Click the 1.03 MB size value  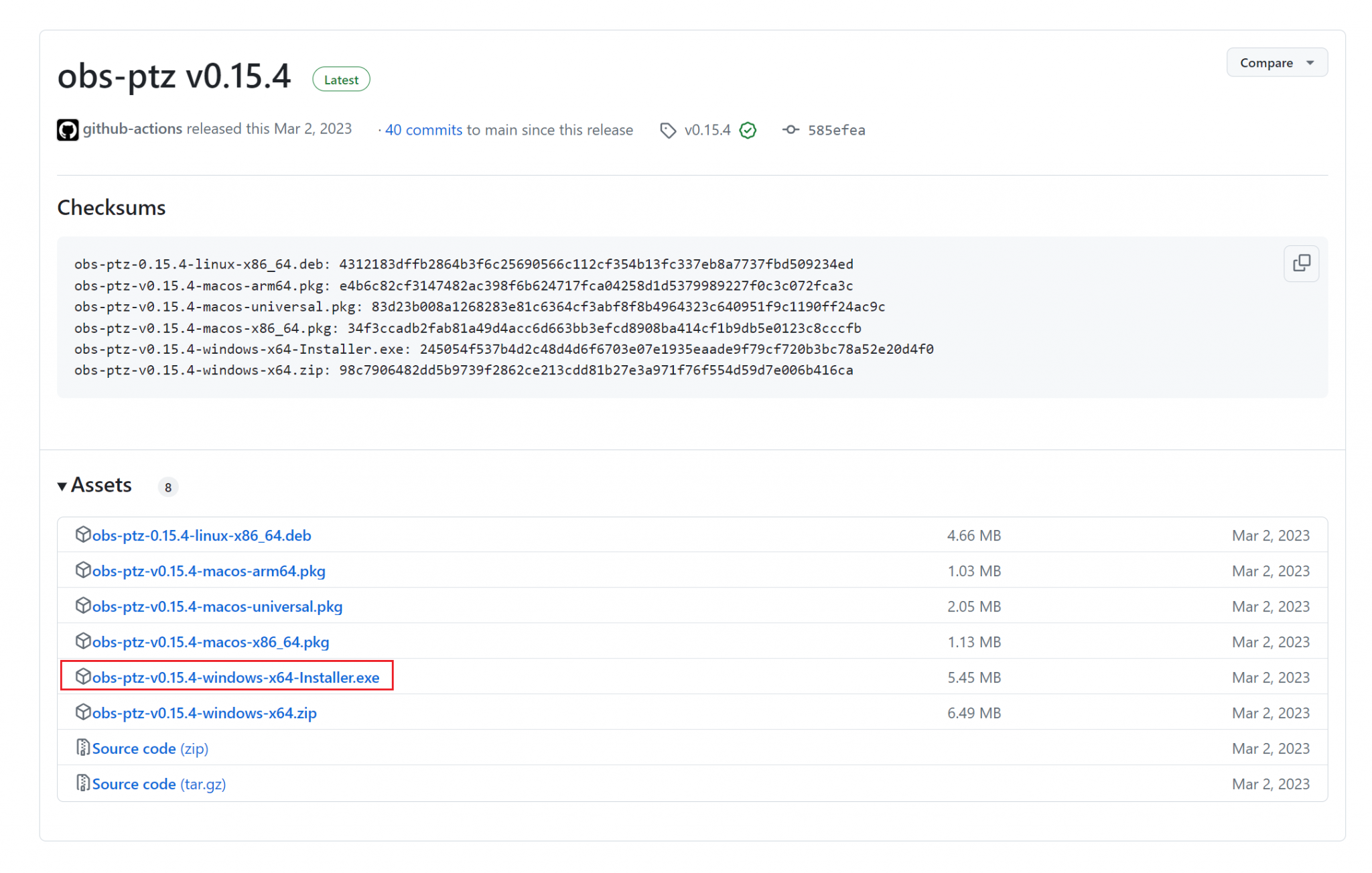pyautogui.click(x=974, y=571)
